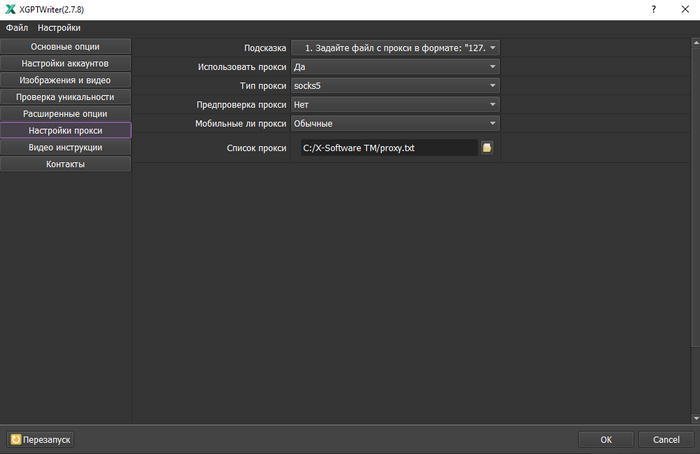700x454 pixels.
Task: Open Мобильные ли прокси dropdown showing Обычные
Action: (395, 123)
